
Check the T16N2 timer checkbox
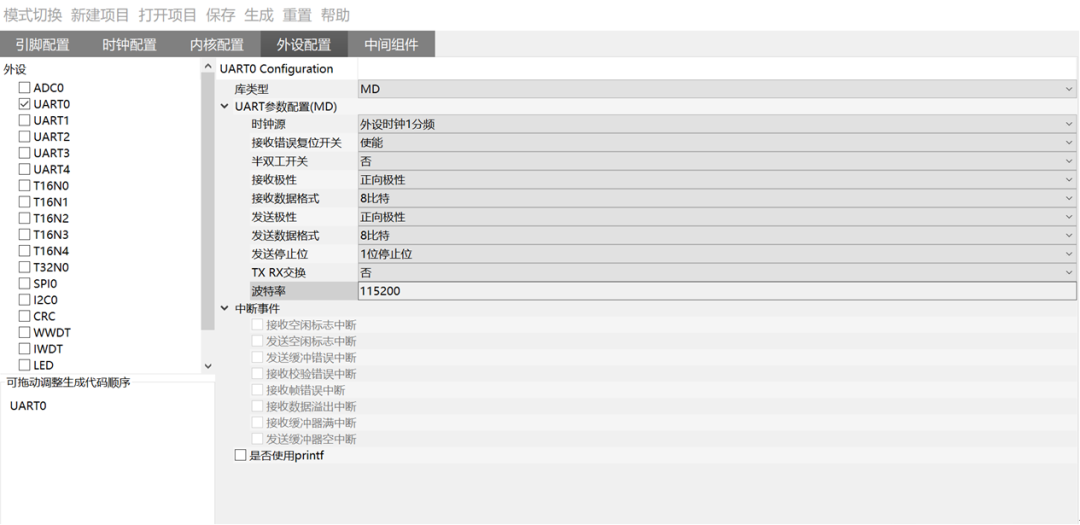24,218
